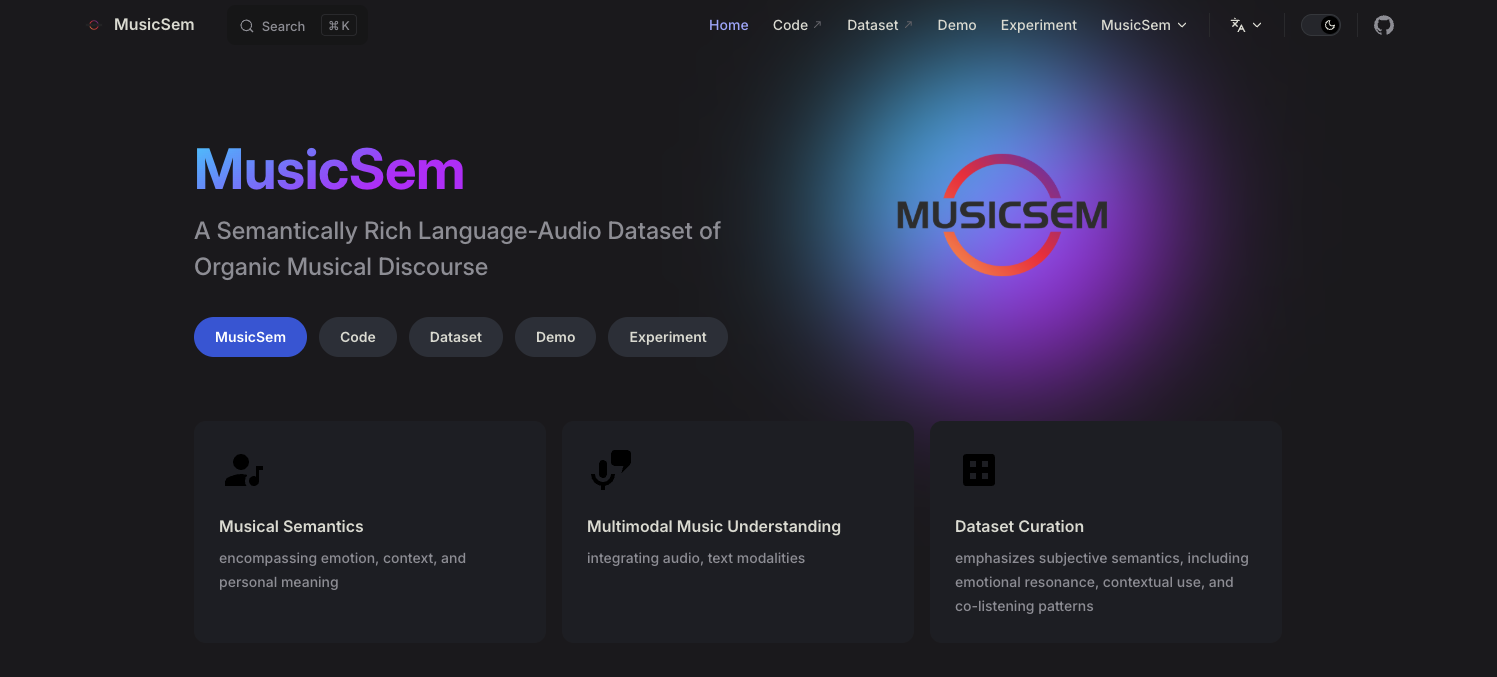Select the Dataset Curation card title

(1019, 526)
